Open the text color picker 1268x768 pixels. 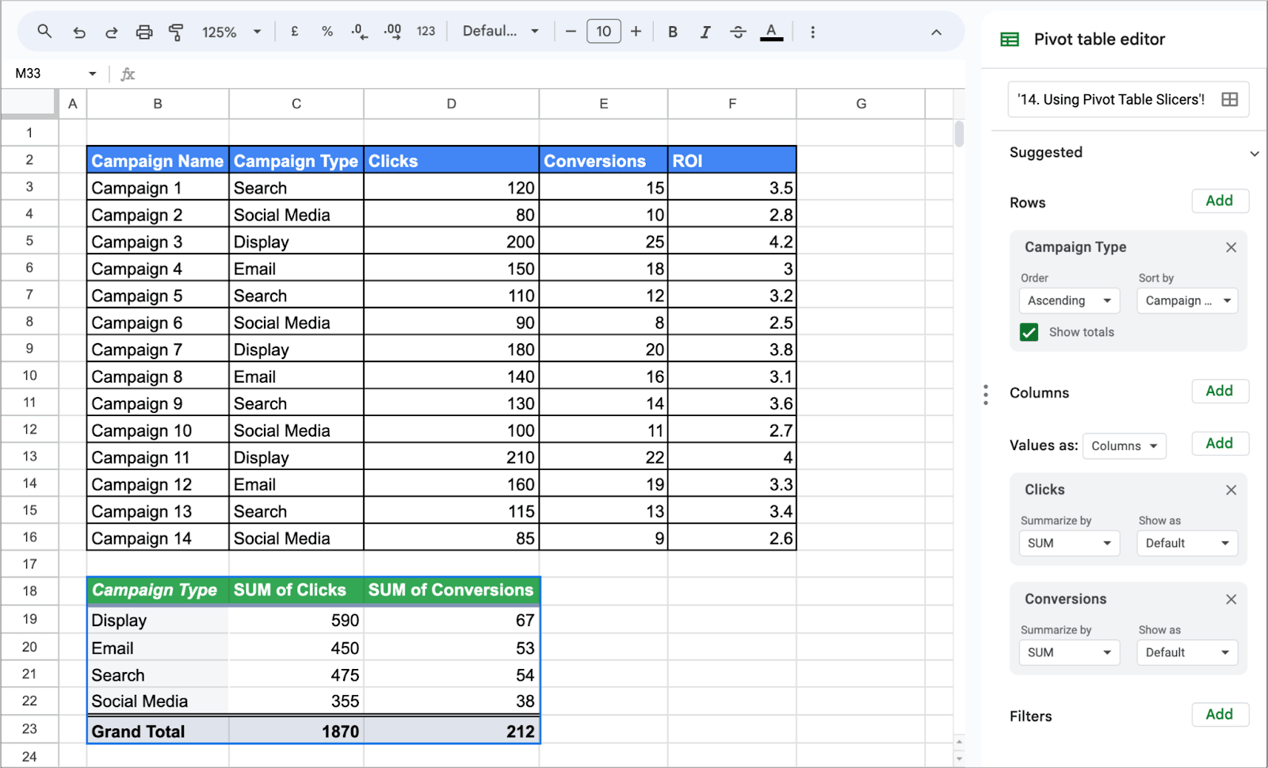tap(771, 32)
